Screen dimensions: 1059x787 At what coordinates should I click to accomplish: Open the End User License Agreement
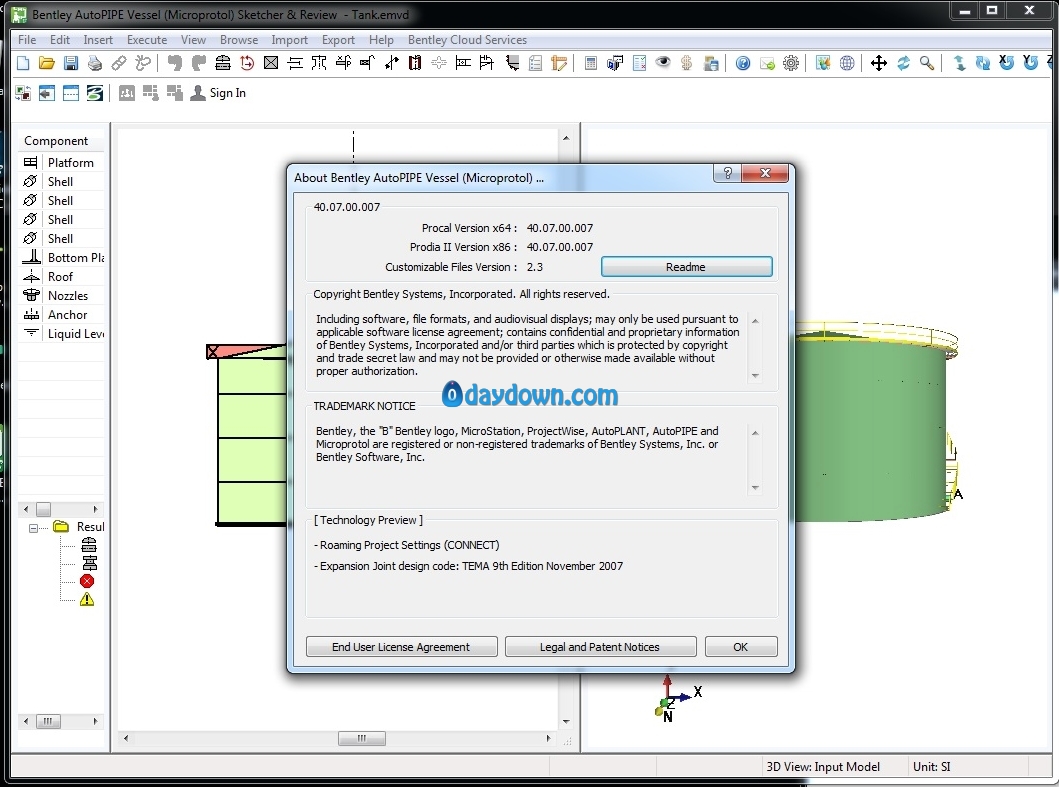401,646
